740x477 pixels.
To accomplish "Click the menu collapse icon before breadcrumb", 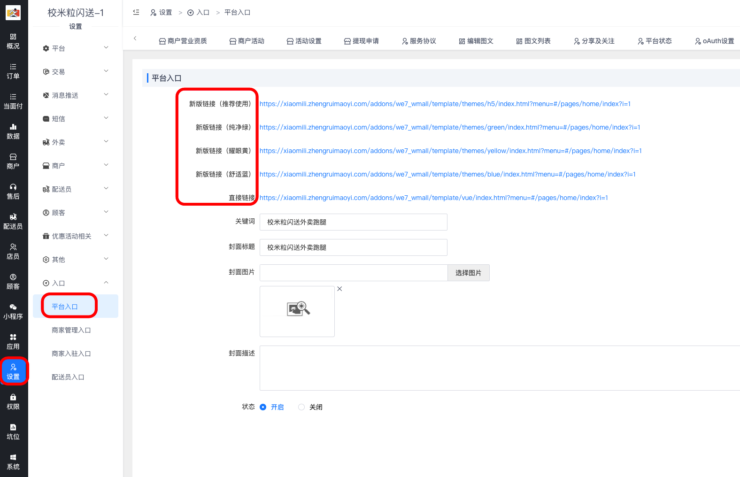I will coord(135,12).
